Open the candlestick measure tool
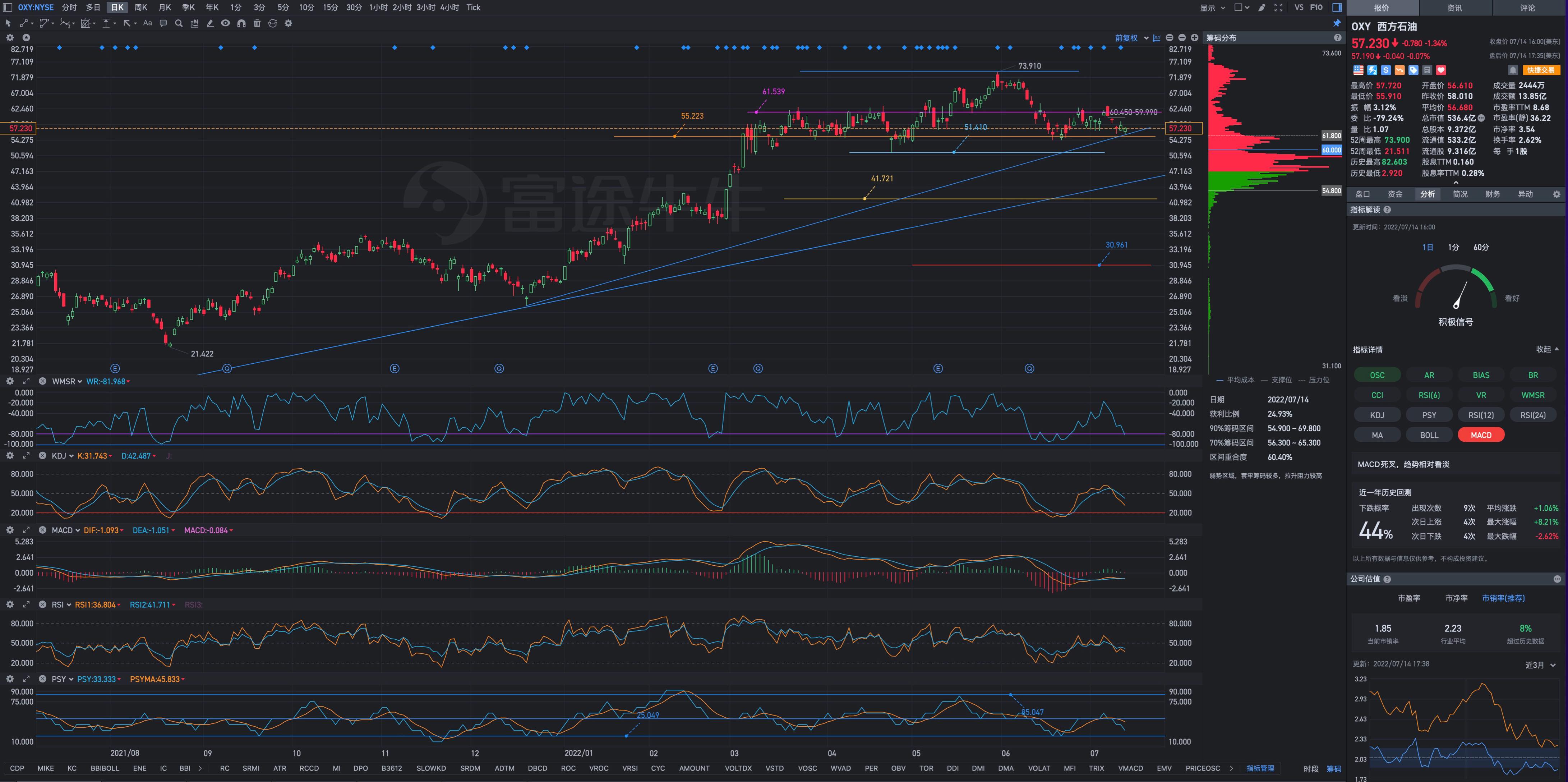1568x782 pixels. pos(194,23)
